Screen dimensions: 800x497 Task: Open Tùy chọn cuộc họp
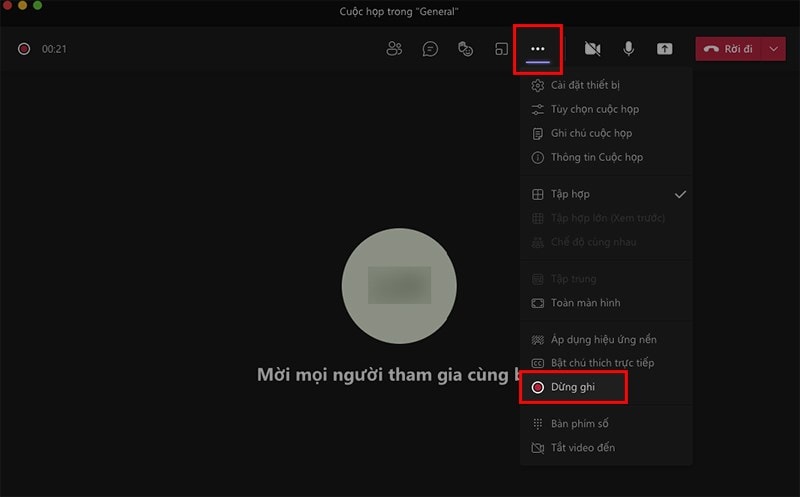coord(606,109)
